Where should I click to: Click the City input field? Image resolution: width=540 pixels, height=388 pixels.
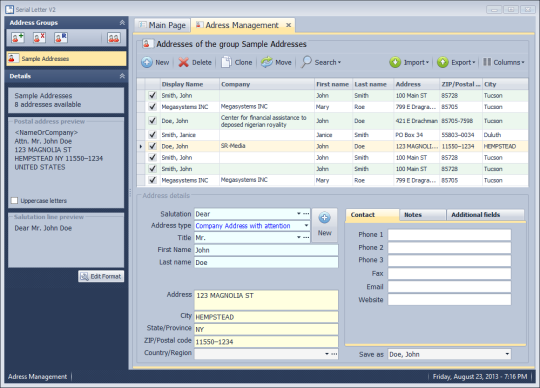tap(266, 317)
